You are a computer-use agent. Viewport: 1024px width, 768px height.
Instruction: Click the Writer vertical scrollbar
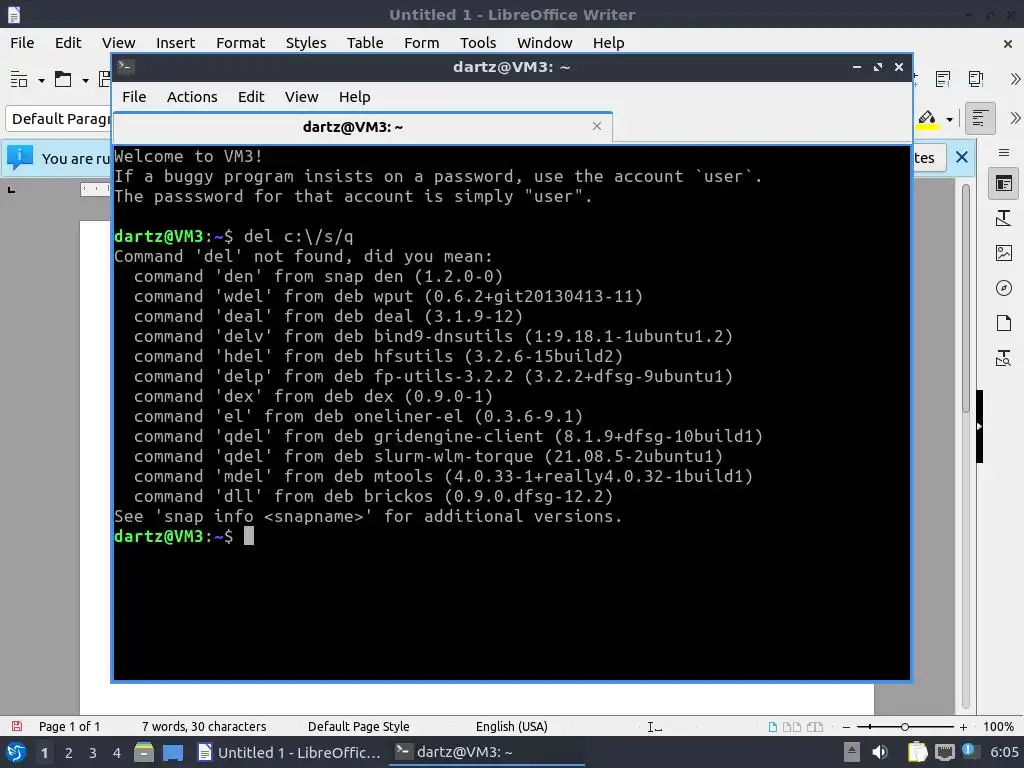966,299
